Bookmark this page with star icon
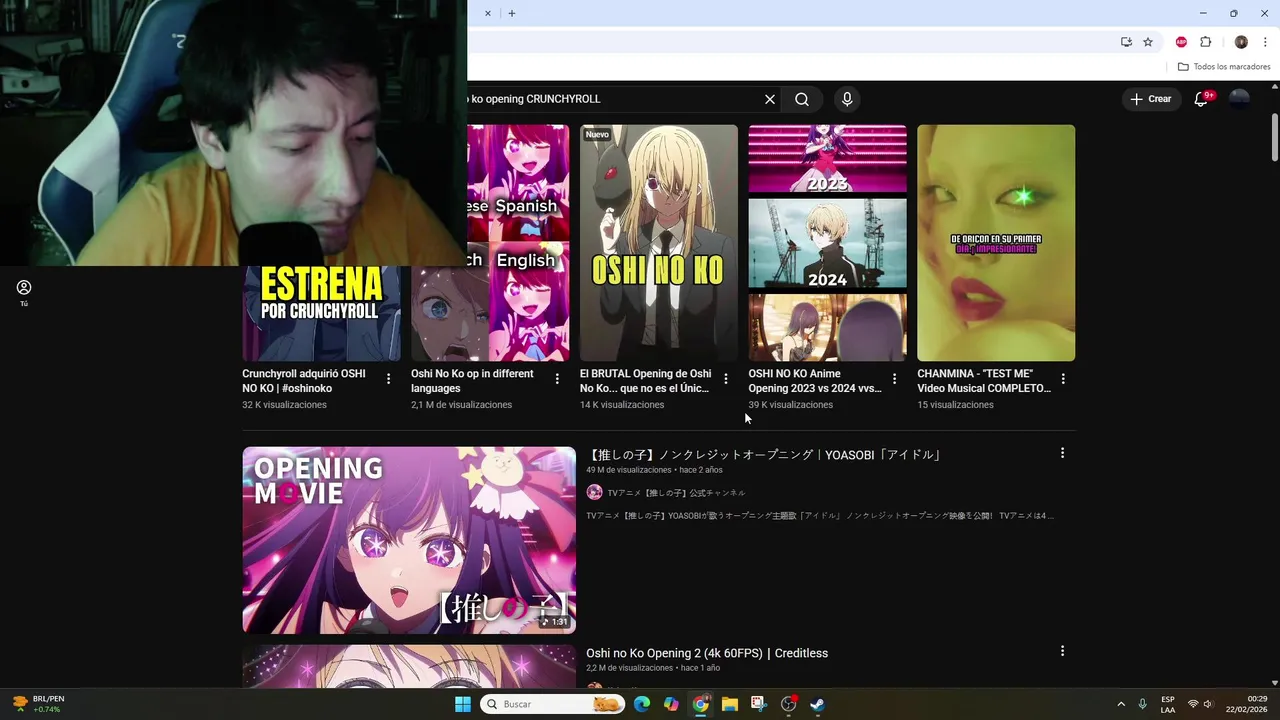The width and height of the screenshot is (1280, 720). (x=1148, y=42)
